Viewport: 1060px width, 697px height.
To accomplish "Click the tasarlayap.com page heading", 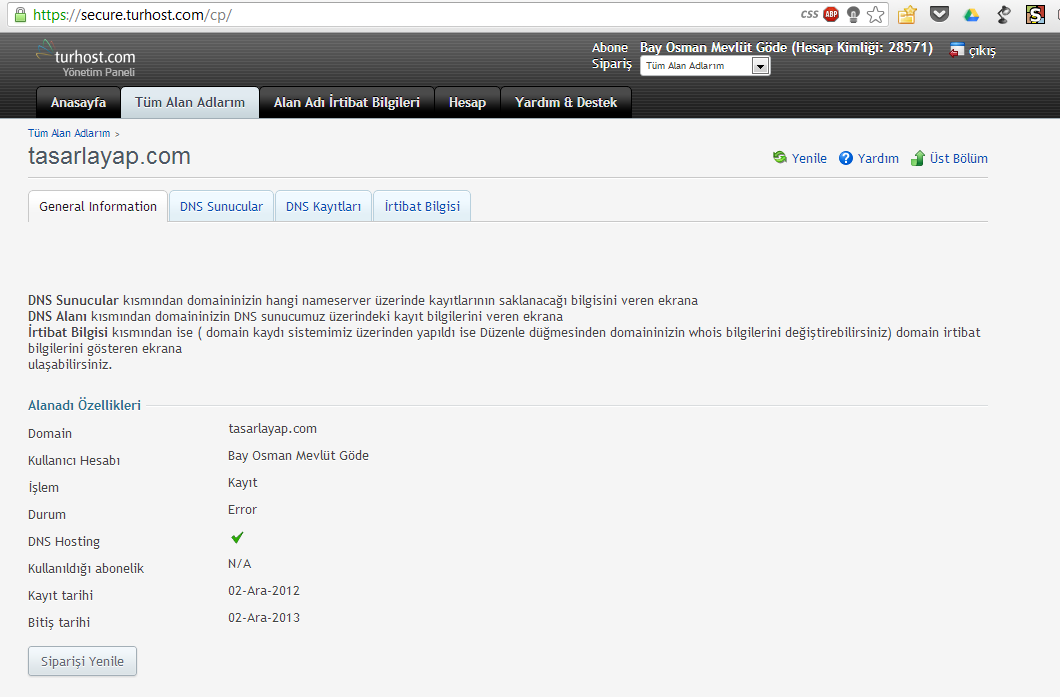I will coord(110,156).
